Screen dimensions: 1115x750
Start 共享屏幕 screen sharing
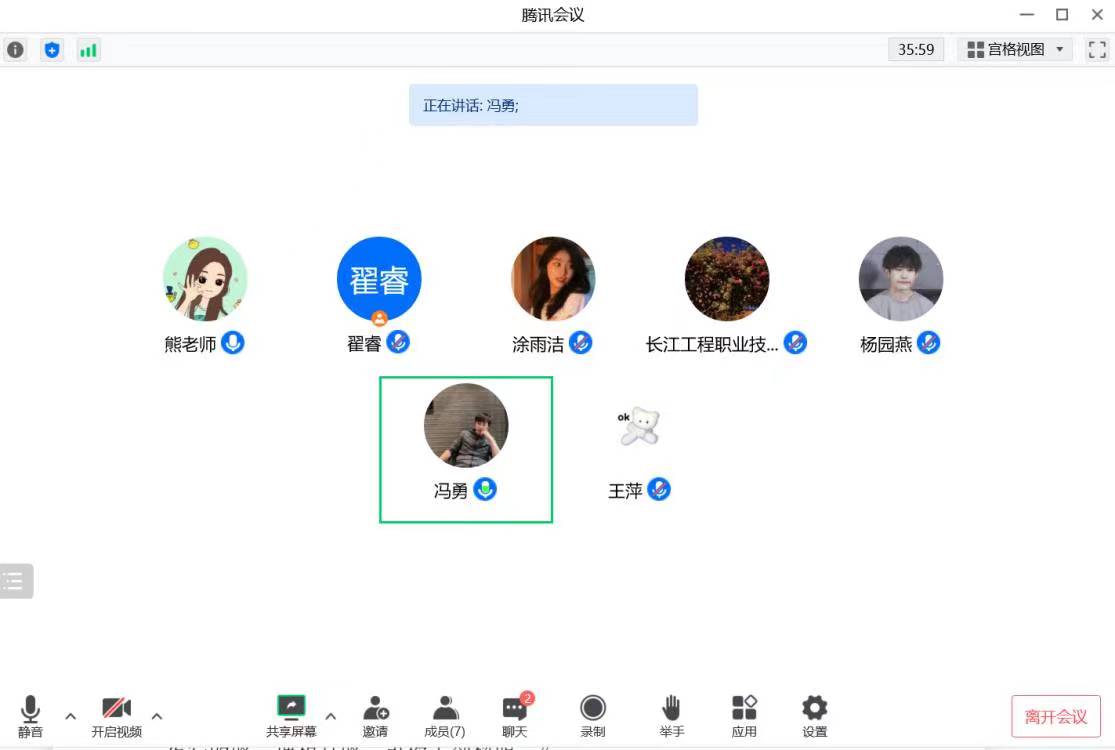tap(291, 716)
